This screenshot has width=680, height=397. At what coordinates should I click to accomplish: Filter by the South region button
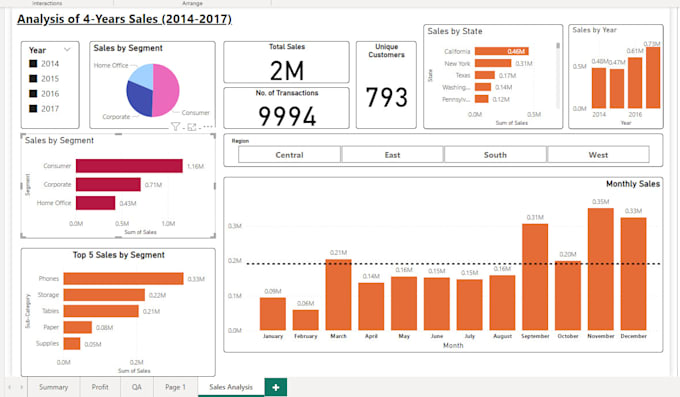(x=495, y=154)
